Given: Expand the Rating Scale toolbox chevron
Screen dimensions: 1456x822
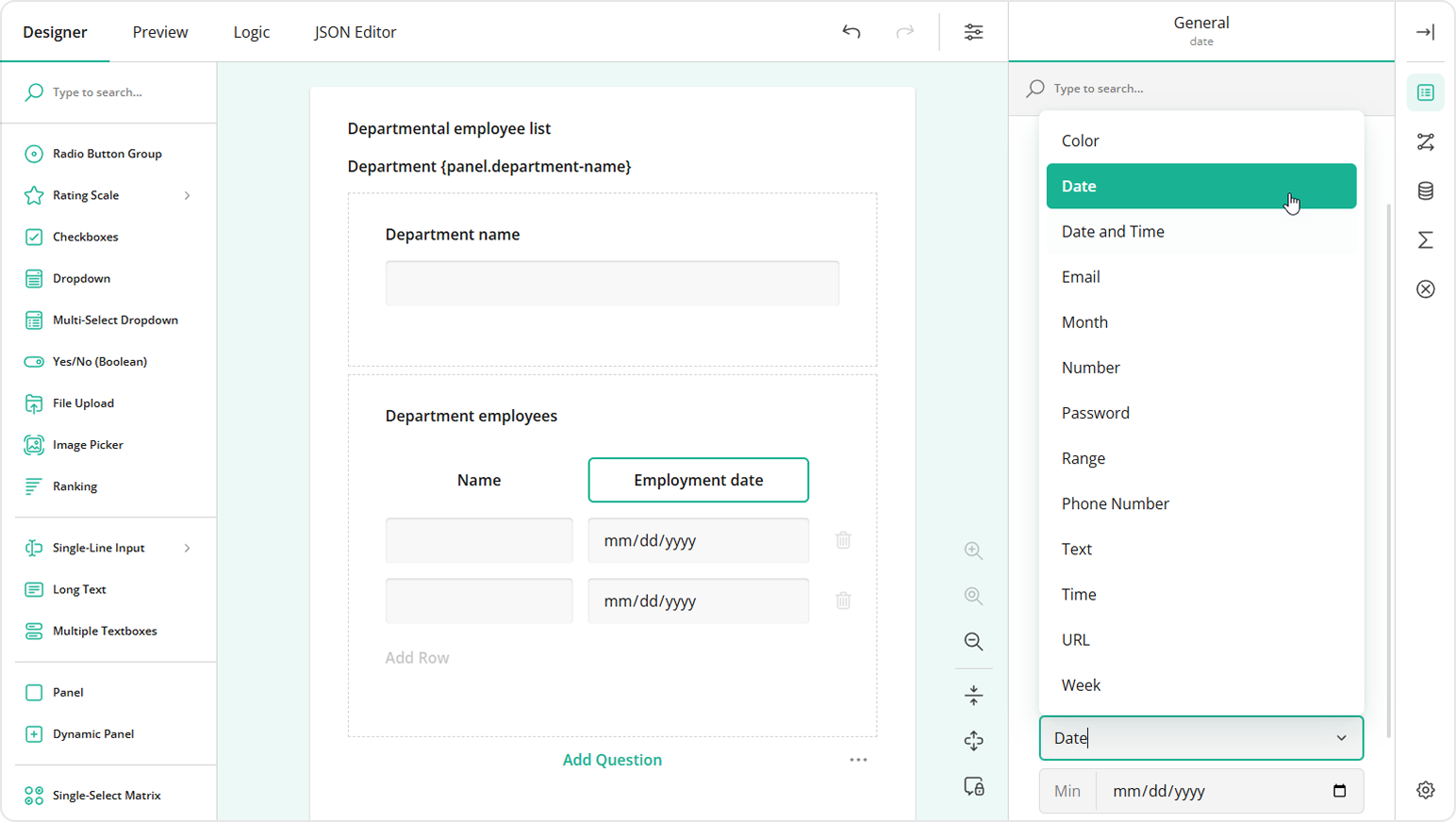Looking at the screenshot, I should tap(187, 195).
